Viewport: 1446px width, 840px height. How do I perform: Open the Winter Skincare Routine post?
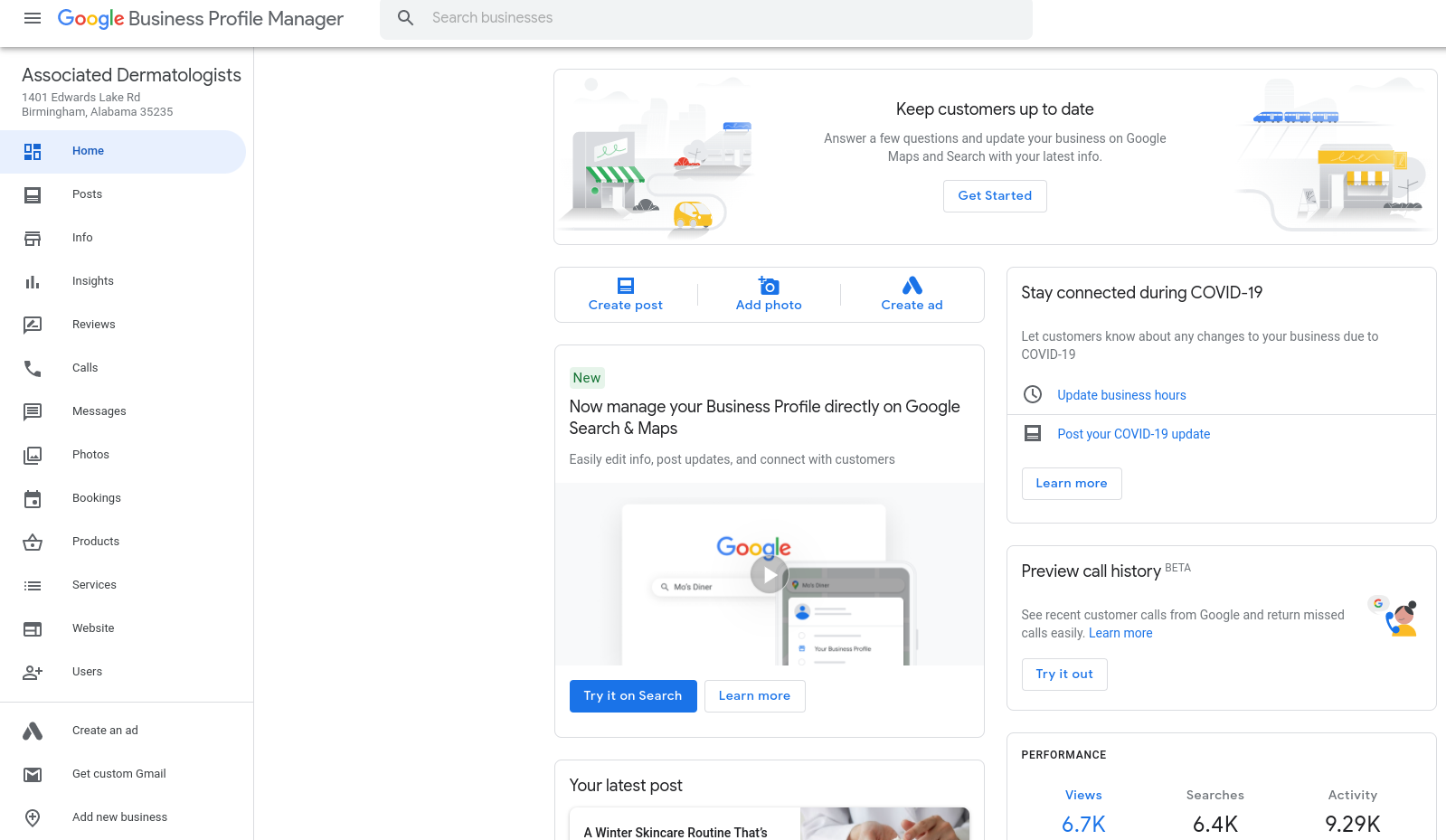[x=676, y=833]
